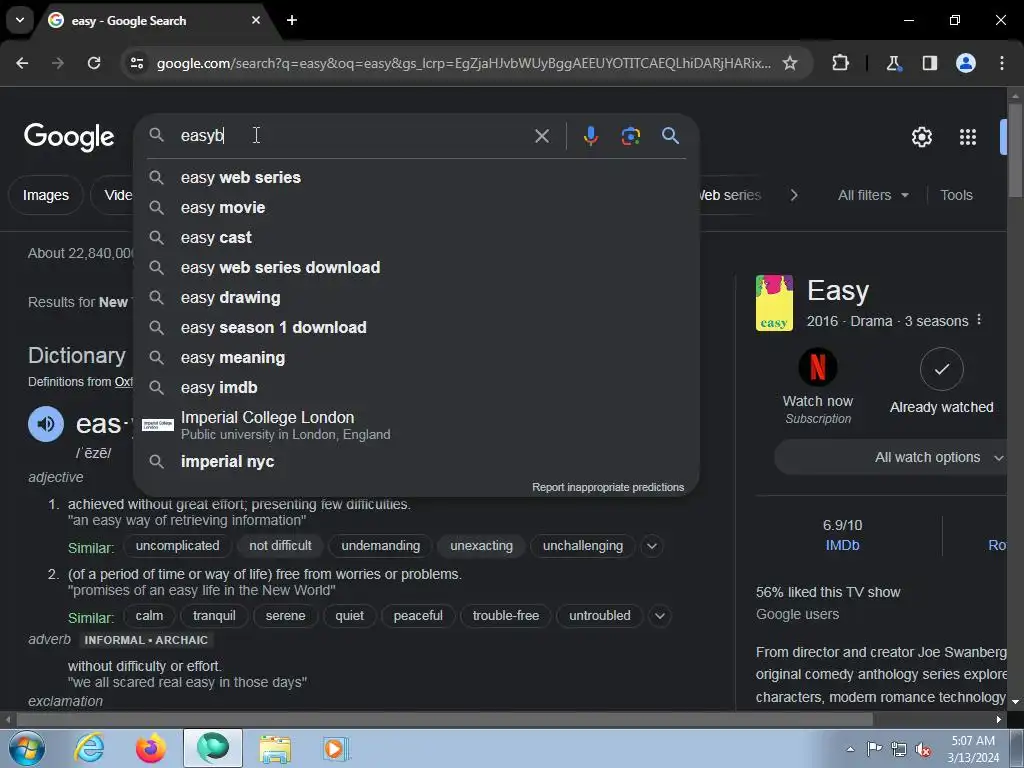
Task: Choose suggestion easy web series download
Action: pos(416,267)
